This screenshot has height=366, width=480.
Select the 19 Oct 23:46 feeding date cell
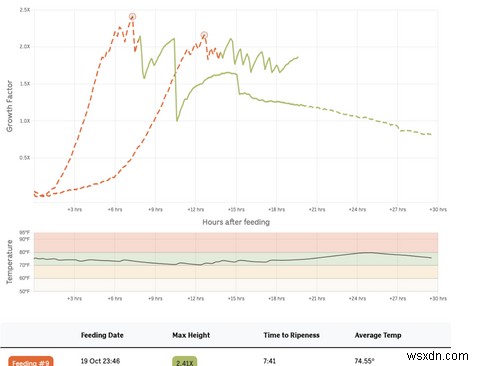click(x=100, y=361)
